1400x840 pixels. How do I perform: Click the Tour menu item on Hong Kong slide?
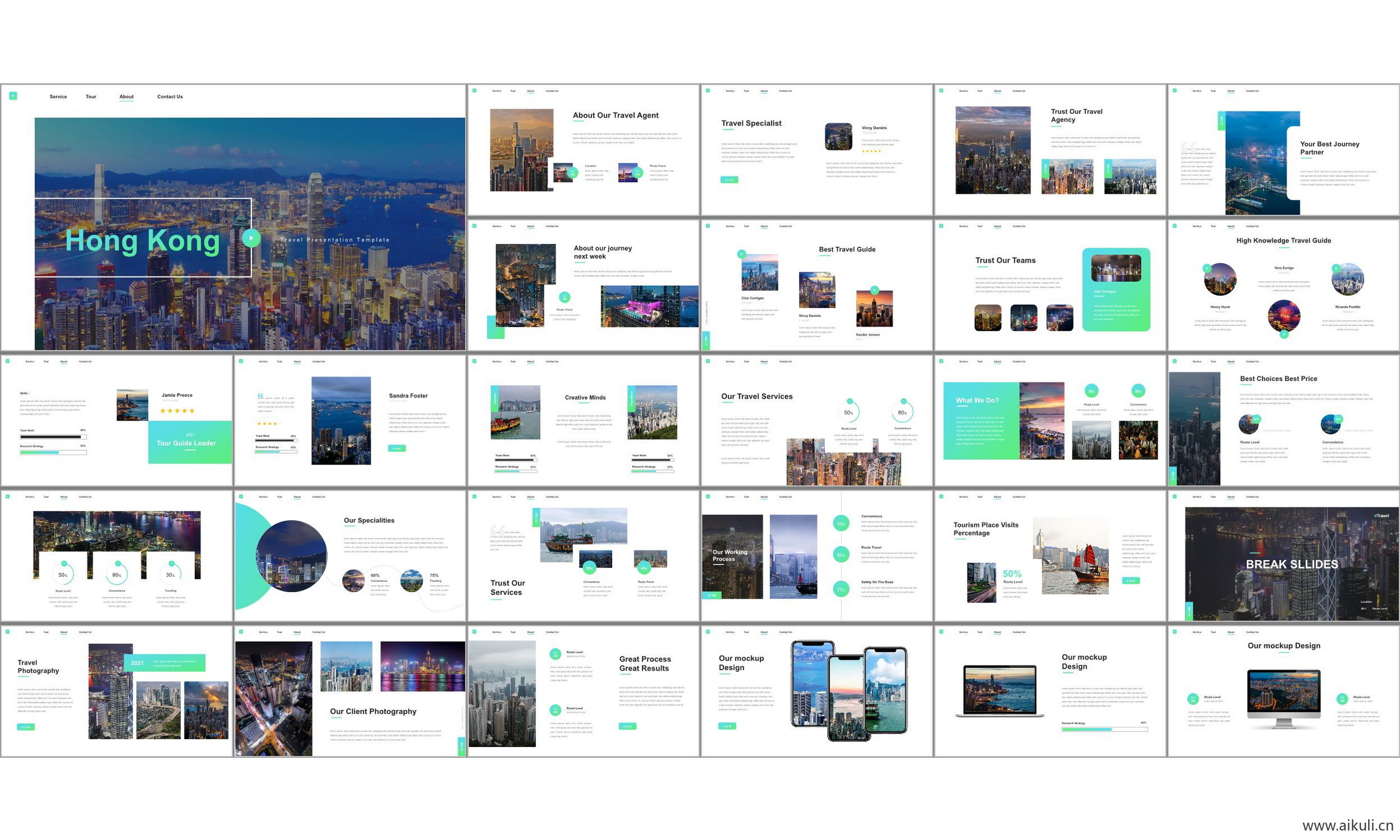[x=91, y=97]
